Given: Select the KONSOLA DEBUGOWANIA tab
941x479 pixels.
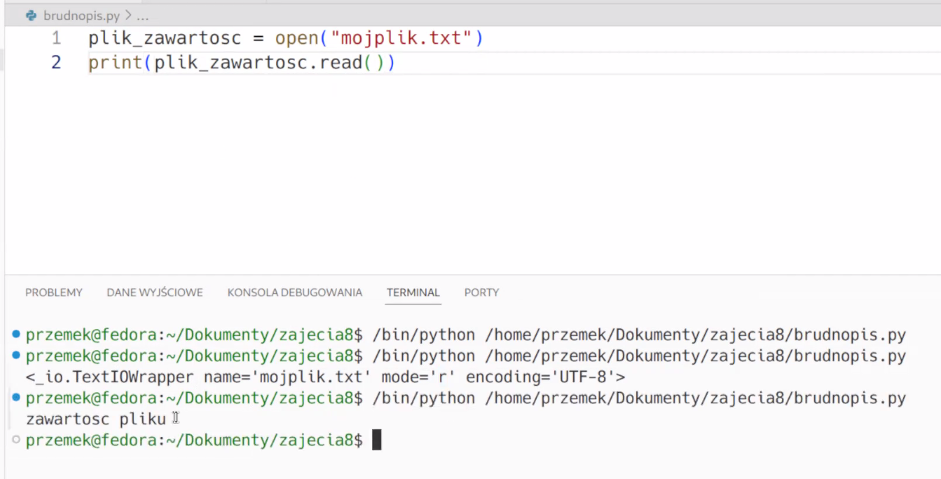Looking at the screenshot, I should point(295,292).
